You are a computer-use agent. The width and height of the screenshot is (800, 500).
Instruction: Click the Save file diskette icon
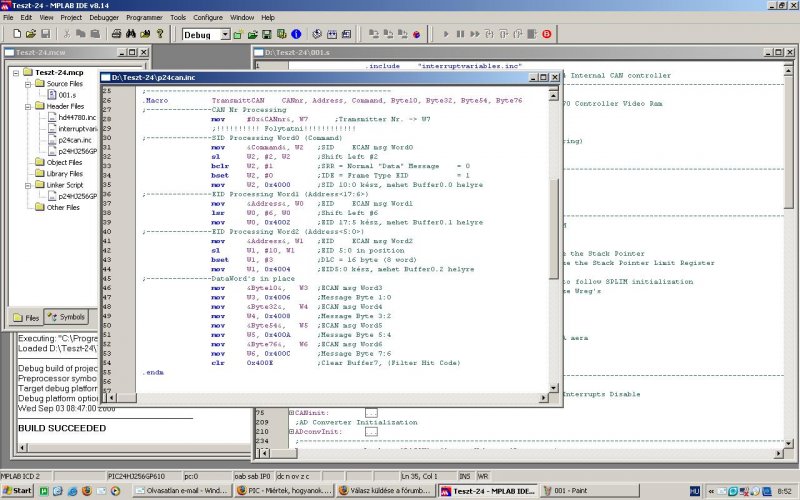(45, 34)
